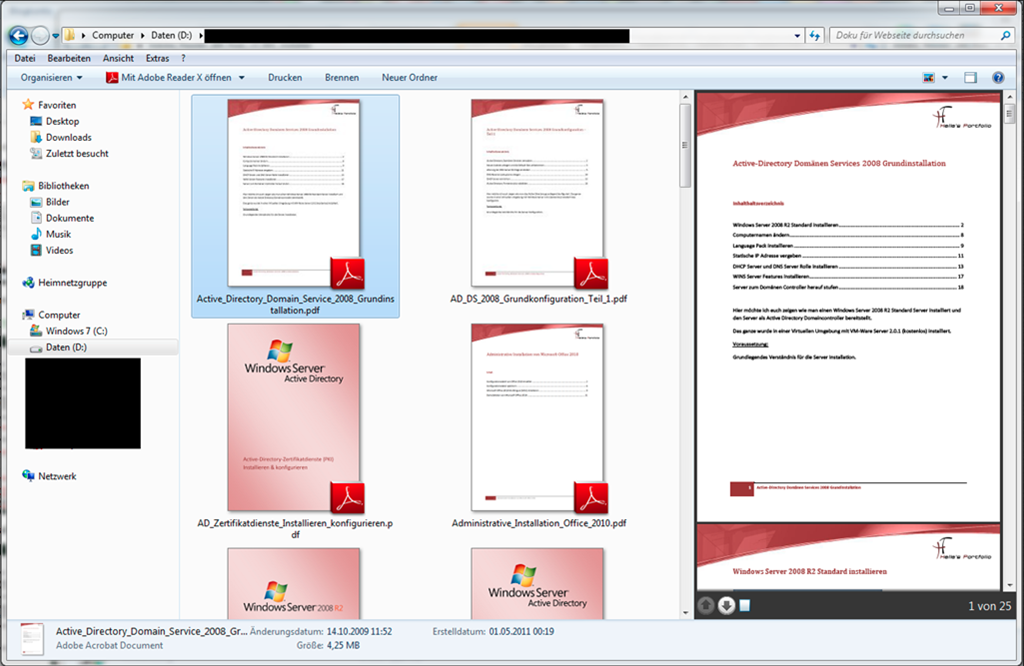This screenshot has width=1024, height=666.
Task: Click the preview pane vertical scrollbar
Action: [x=1009, y=114]
